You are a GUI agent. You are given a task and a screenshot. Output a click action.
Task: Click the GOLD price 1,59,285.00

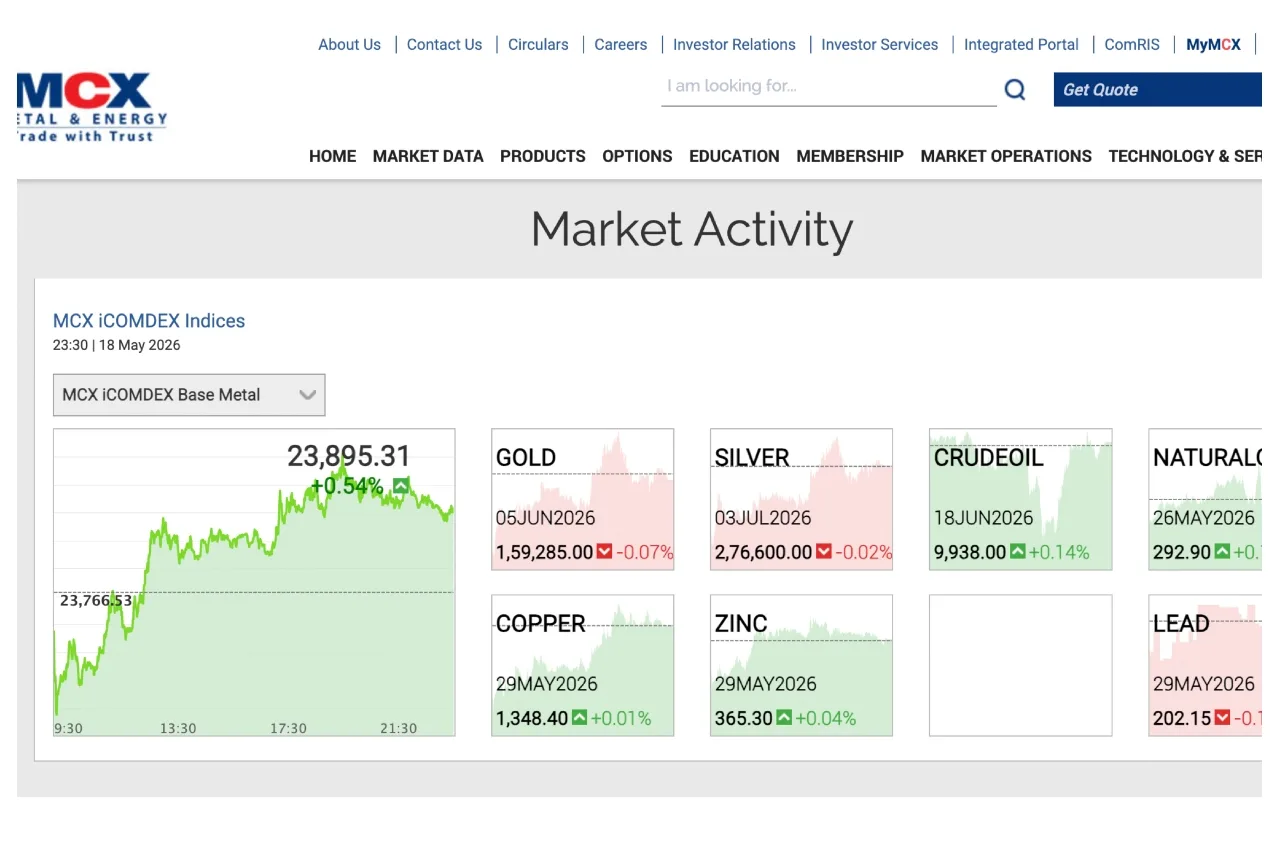coord(544,552)
